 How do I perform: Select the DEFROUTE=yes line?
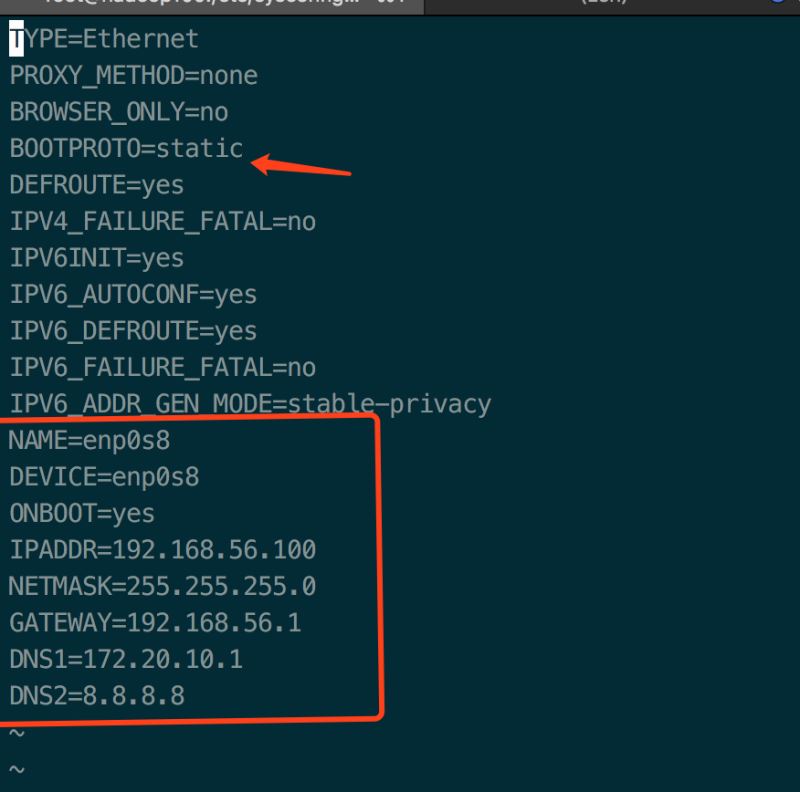point(97,185)
